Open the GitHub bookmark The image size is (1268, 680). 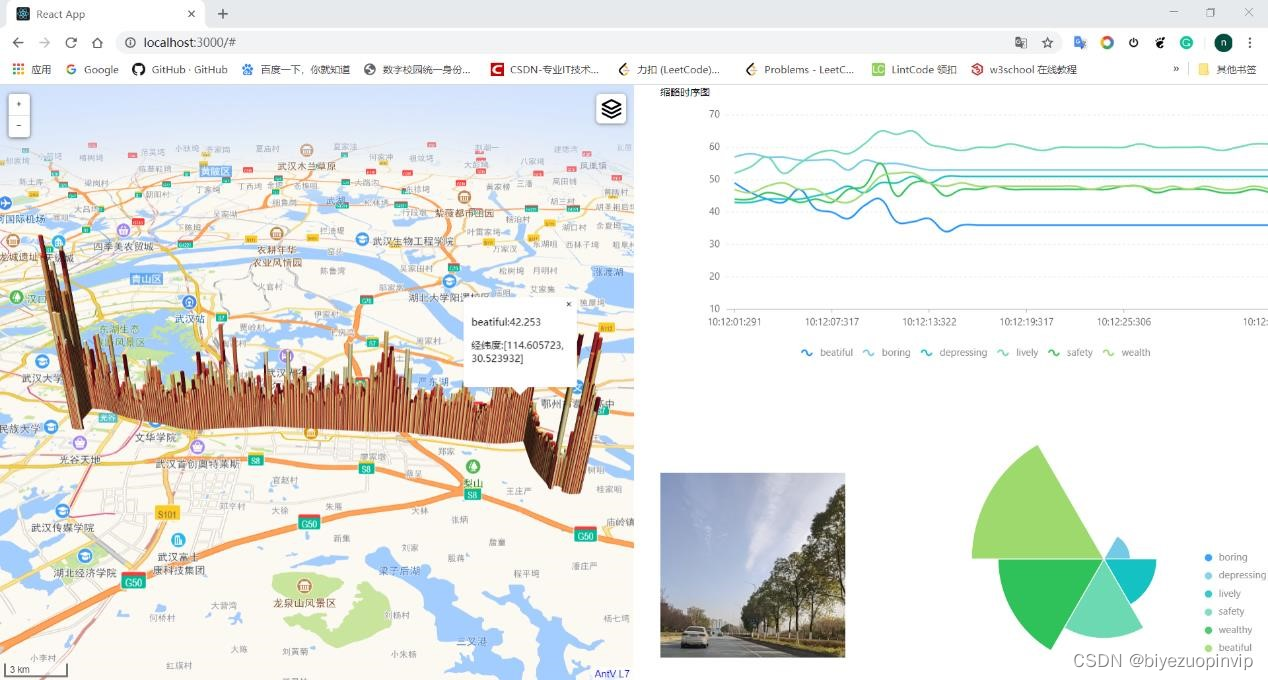click(x=180, y=70)
